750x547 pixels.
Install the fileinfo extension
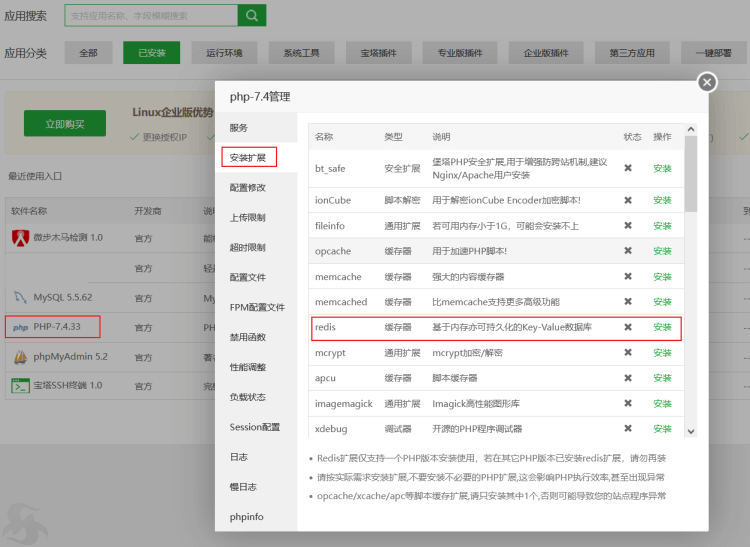662,225
